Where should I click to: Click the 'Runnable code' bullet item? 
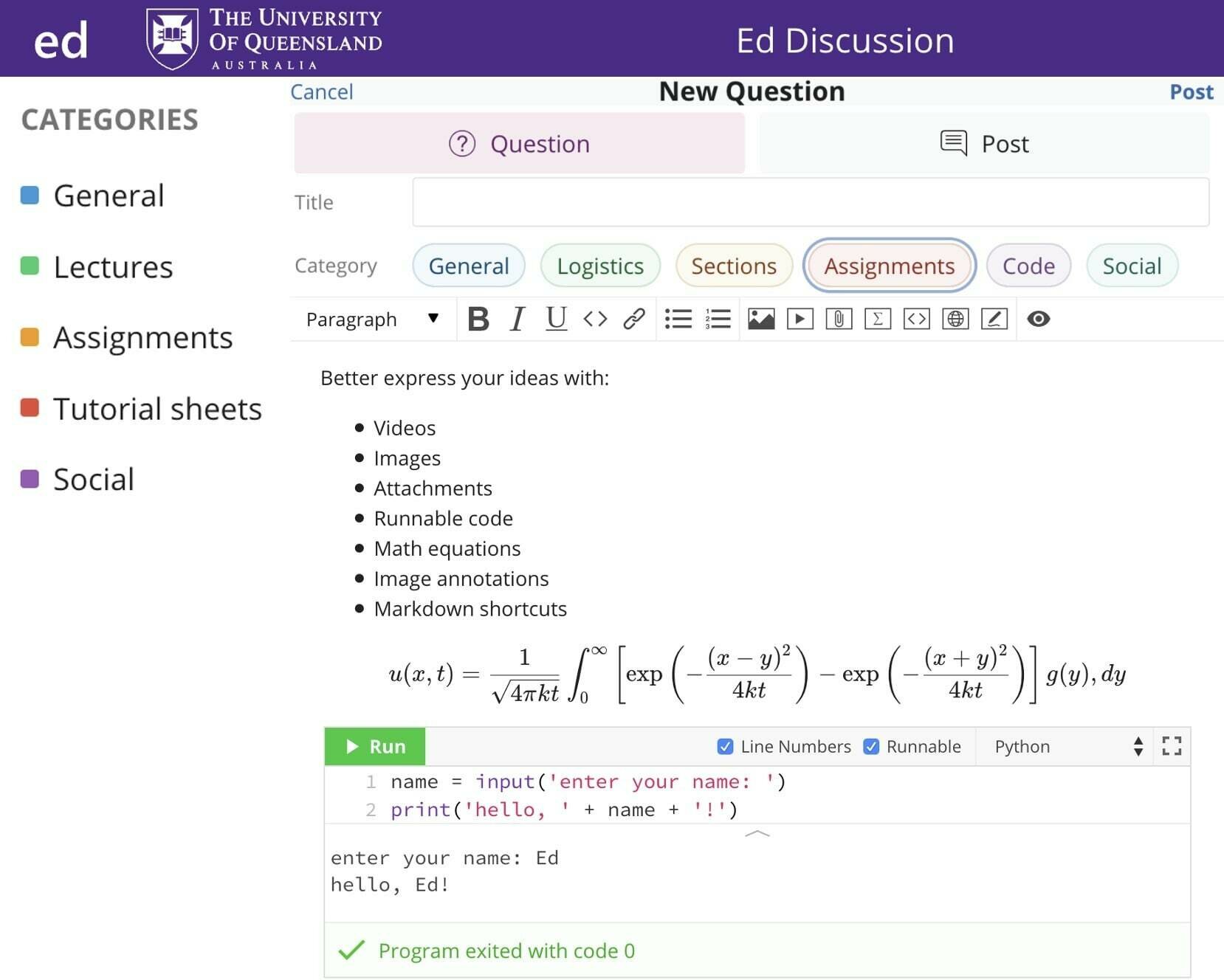pos(443,518)
